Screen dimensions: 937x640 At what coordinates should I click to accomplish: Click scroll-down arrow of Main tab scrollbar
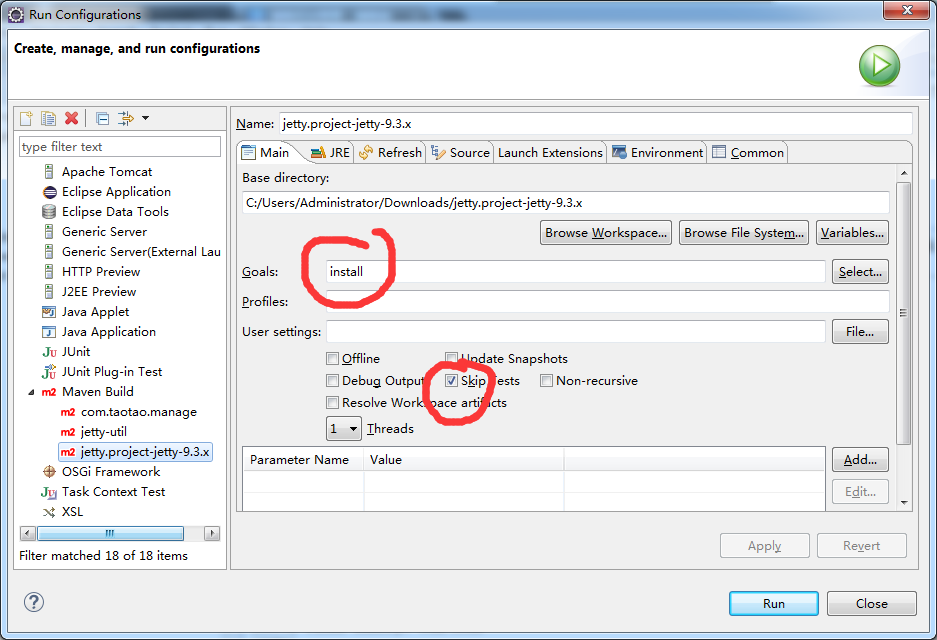point(904,503)
